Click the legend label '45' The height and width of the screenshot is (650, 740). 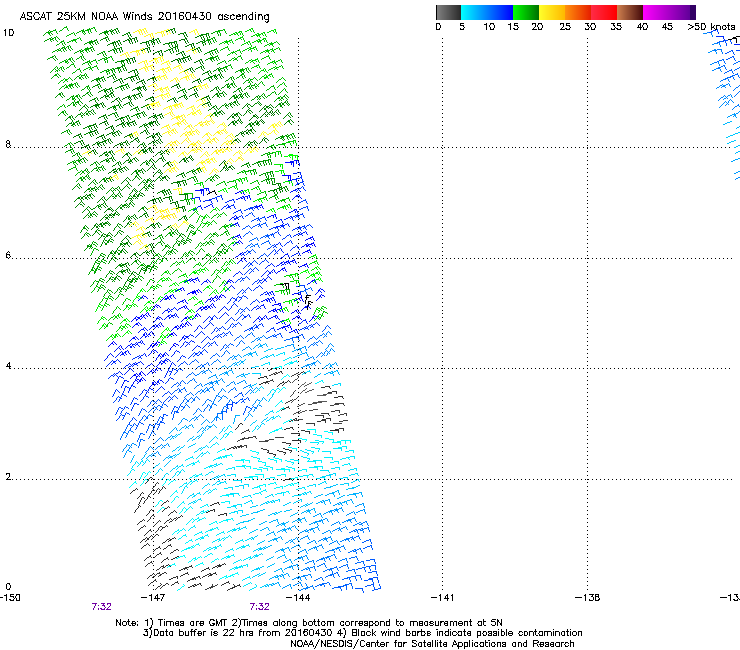tap(667, 27)
